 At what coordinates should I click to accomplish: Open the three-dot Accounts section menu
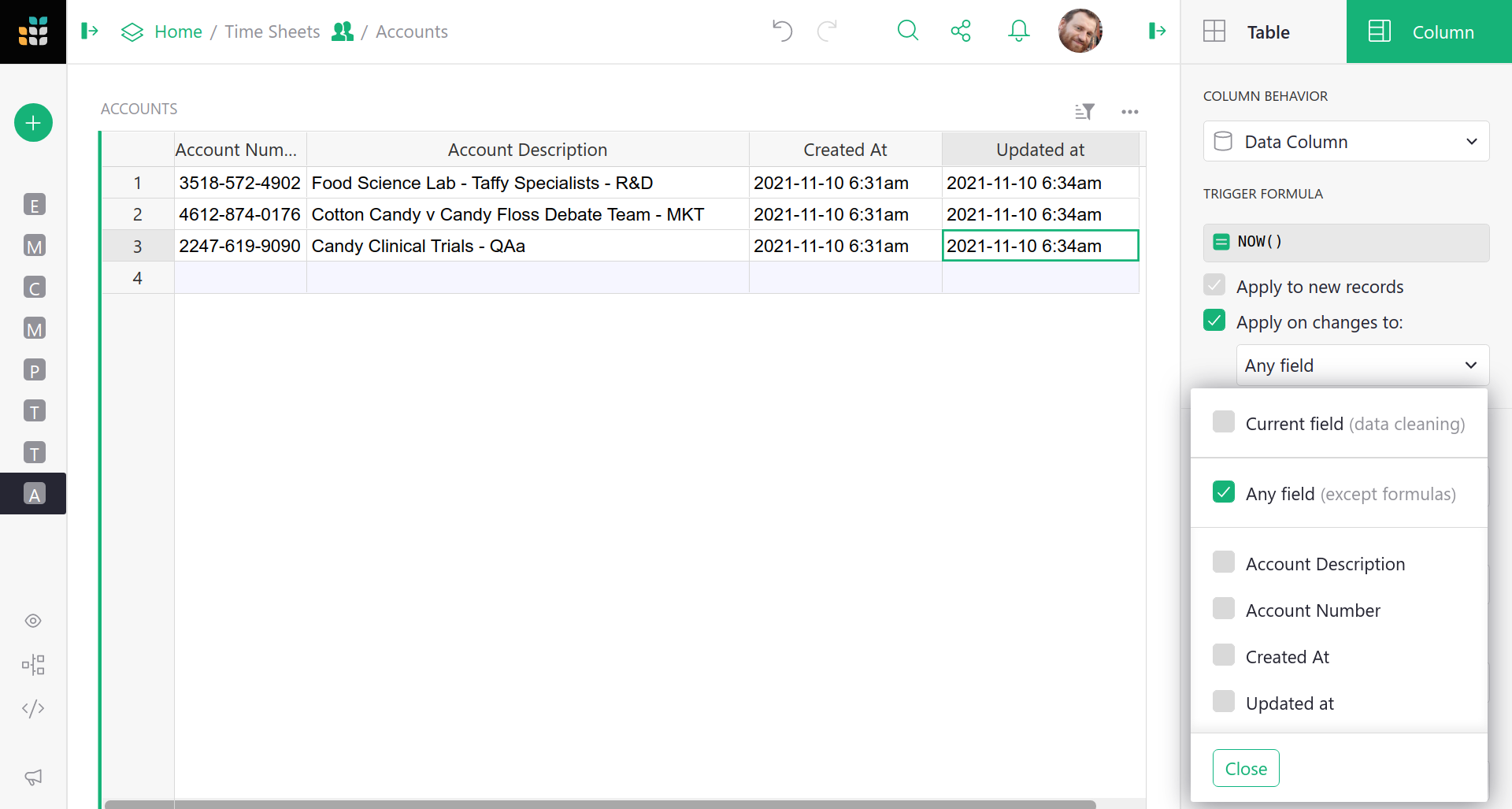point(1130,112)
